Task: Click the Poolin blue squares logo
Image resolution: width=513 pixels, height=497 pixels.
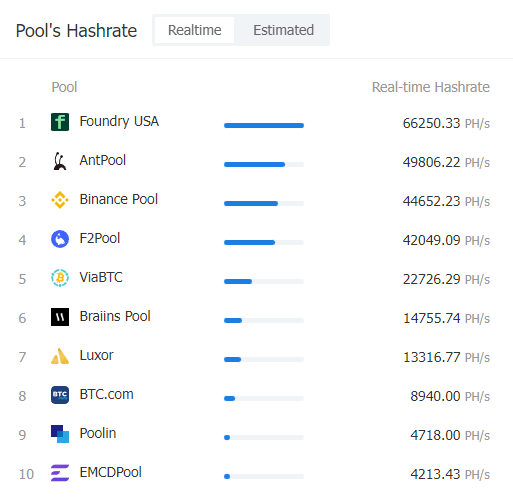Action: [x=60, y=434]
